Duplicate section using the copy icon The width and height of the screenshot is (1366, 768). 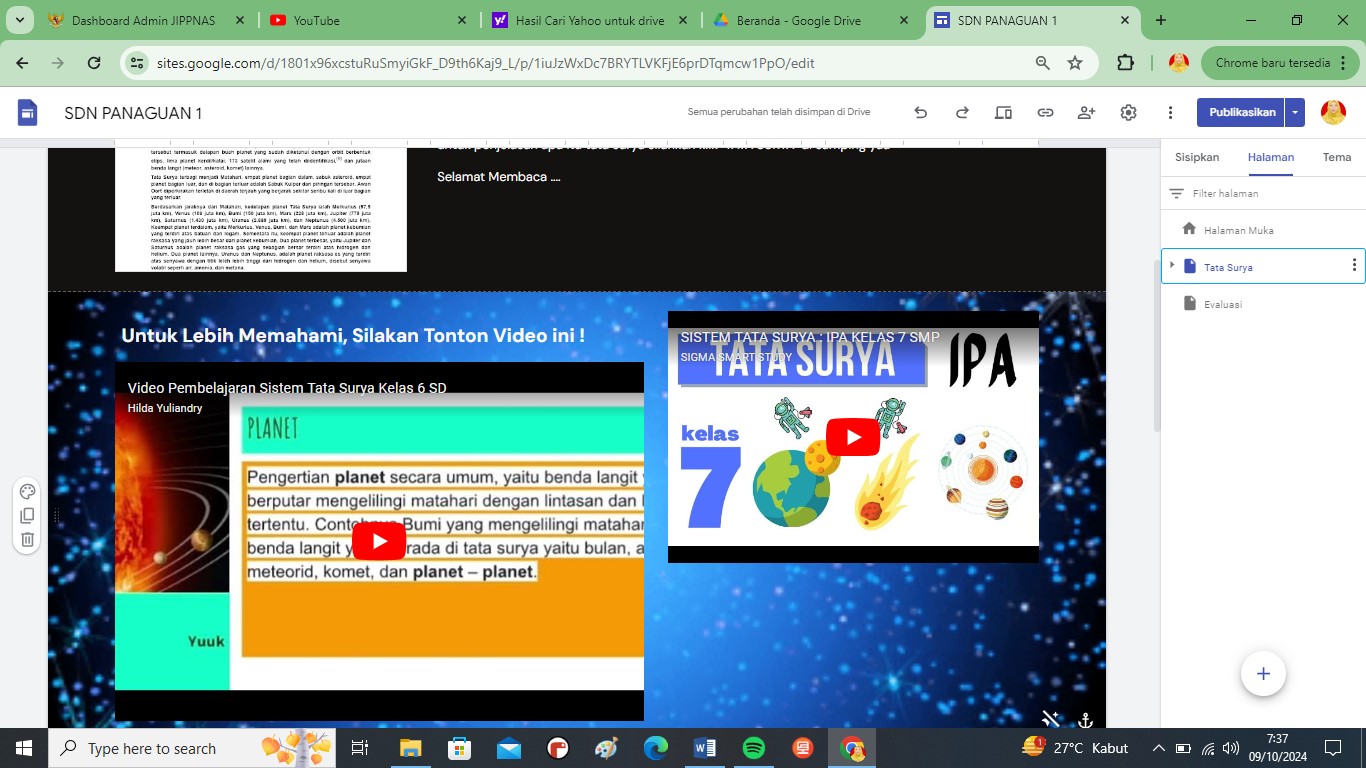coord(28,516)
